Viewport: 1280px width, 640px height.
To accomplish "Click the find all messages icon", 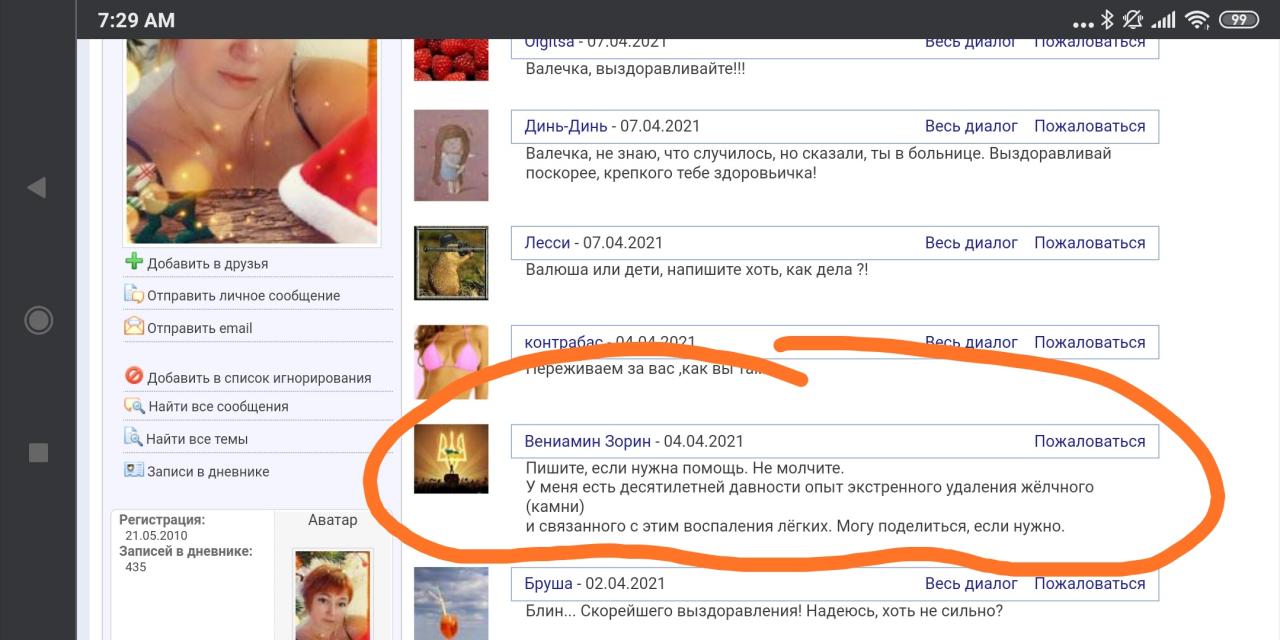I will click(134, 406).
